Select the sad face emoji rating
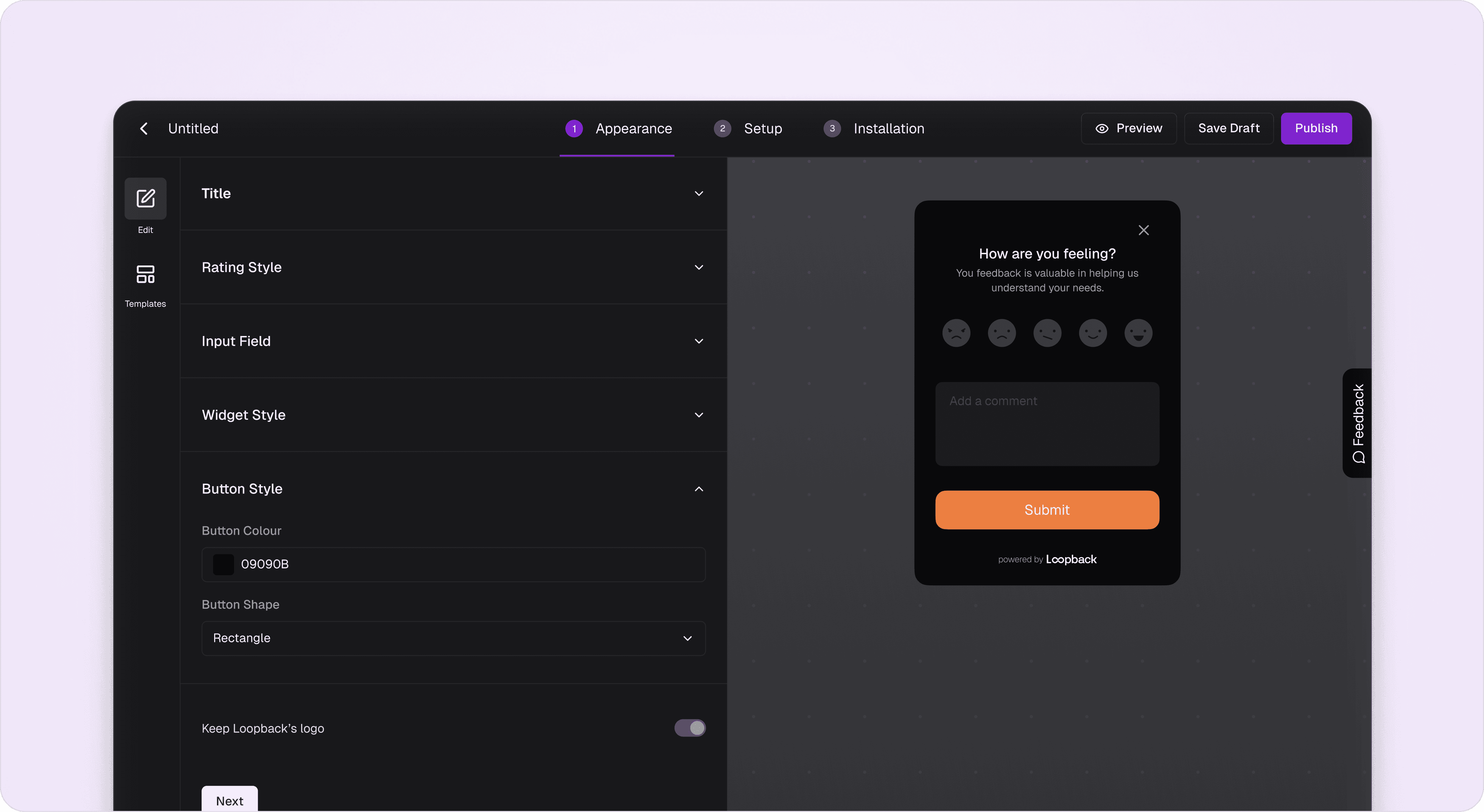Viewport: 1484px width, 812px height. (x=1001, y=333)
